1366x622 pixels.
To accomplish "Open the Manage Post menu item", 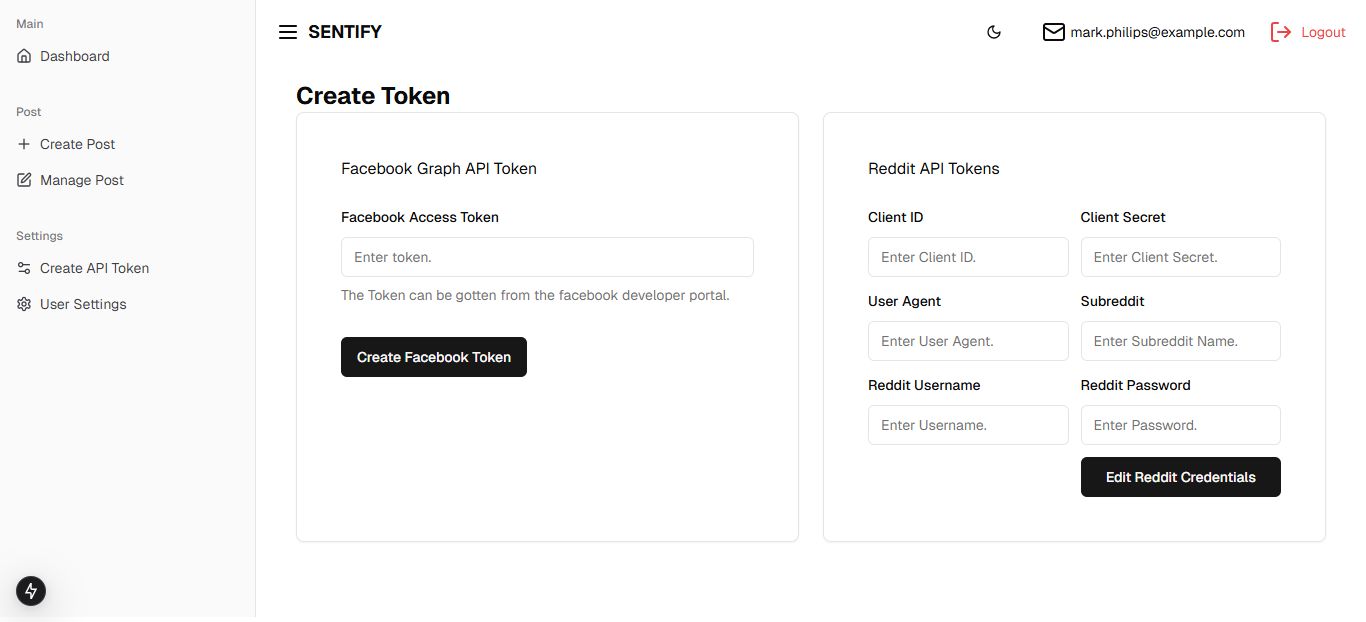I will [82, 180].
